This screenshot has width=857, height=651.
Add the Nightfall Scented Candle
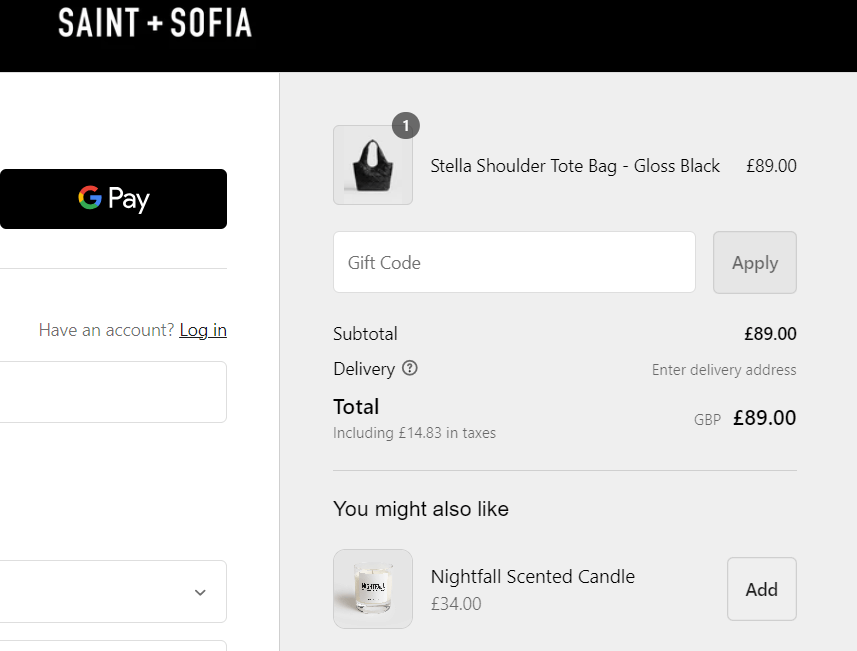761,589
